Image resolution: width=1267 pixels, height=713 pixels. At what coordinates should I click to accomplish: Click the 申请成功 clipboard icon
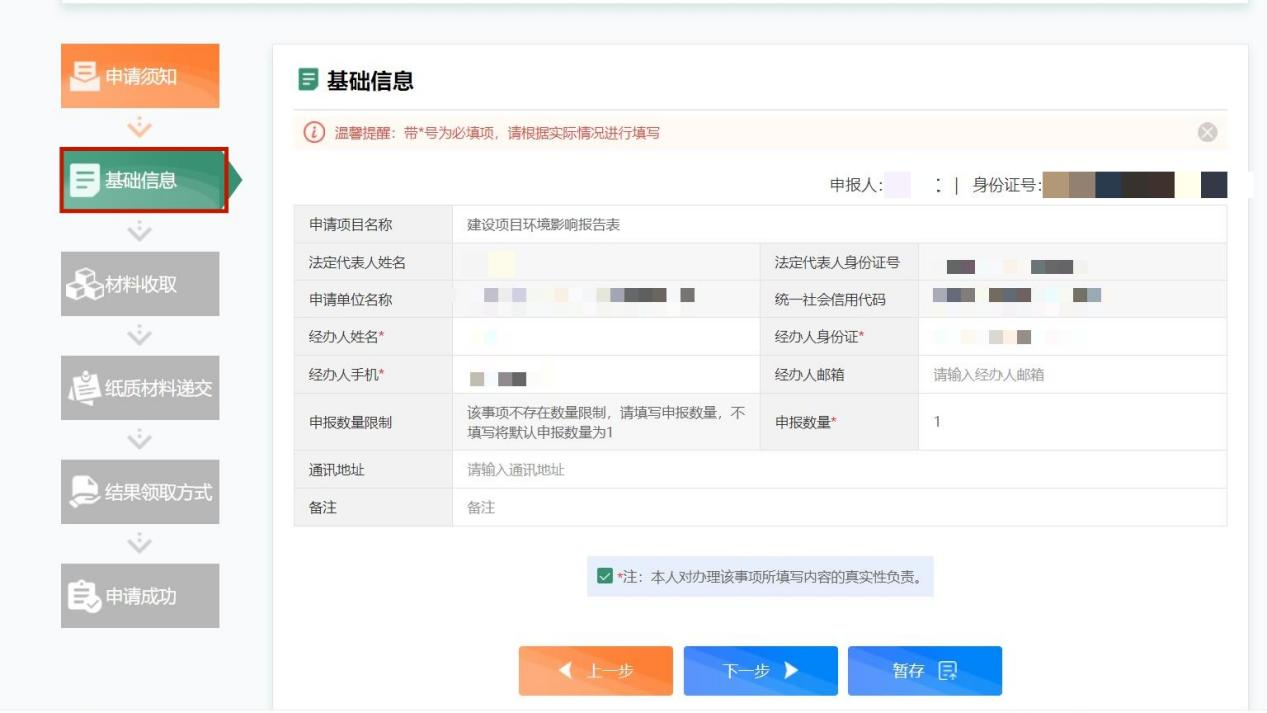pyautogui.click(x=84, y=596)
